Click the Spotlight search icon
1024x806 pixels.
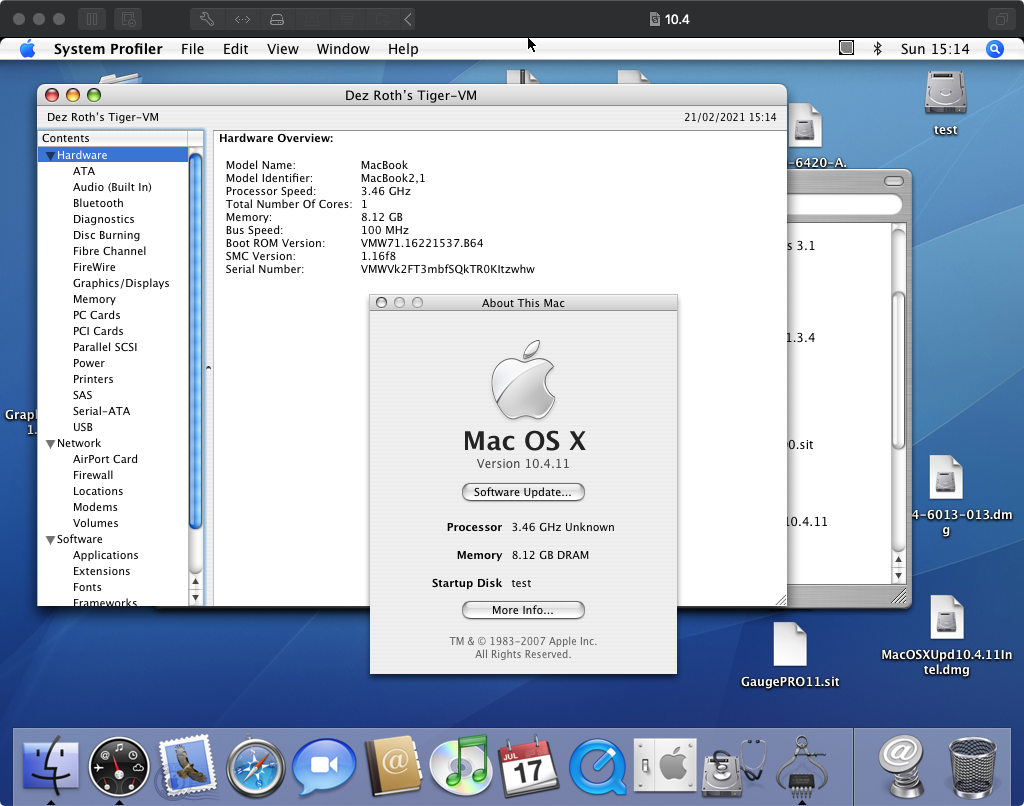[x=995, y=49]
